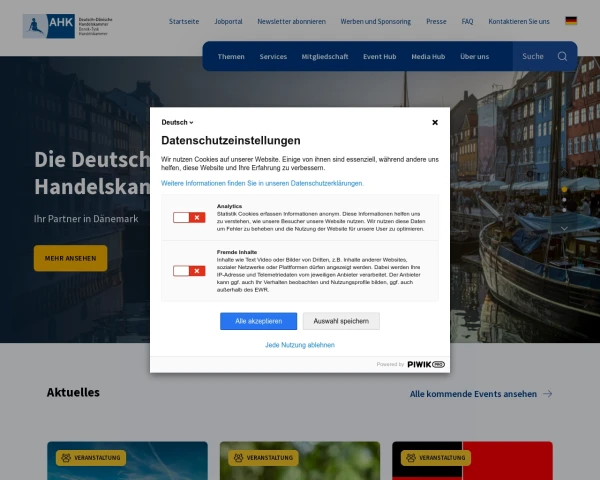Toggle the Analytics cookie switch

[x=188, y=217]
